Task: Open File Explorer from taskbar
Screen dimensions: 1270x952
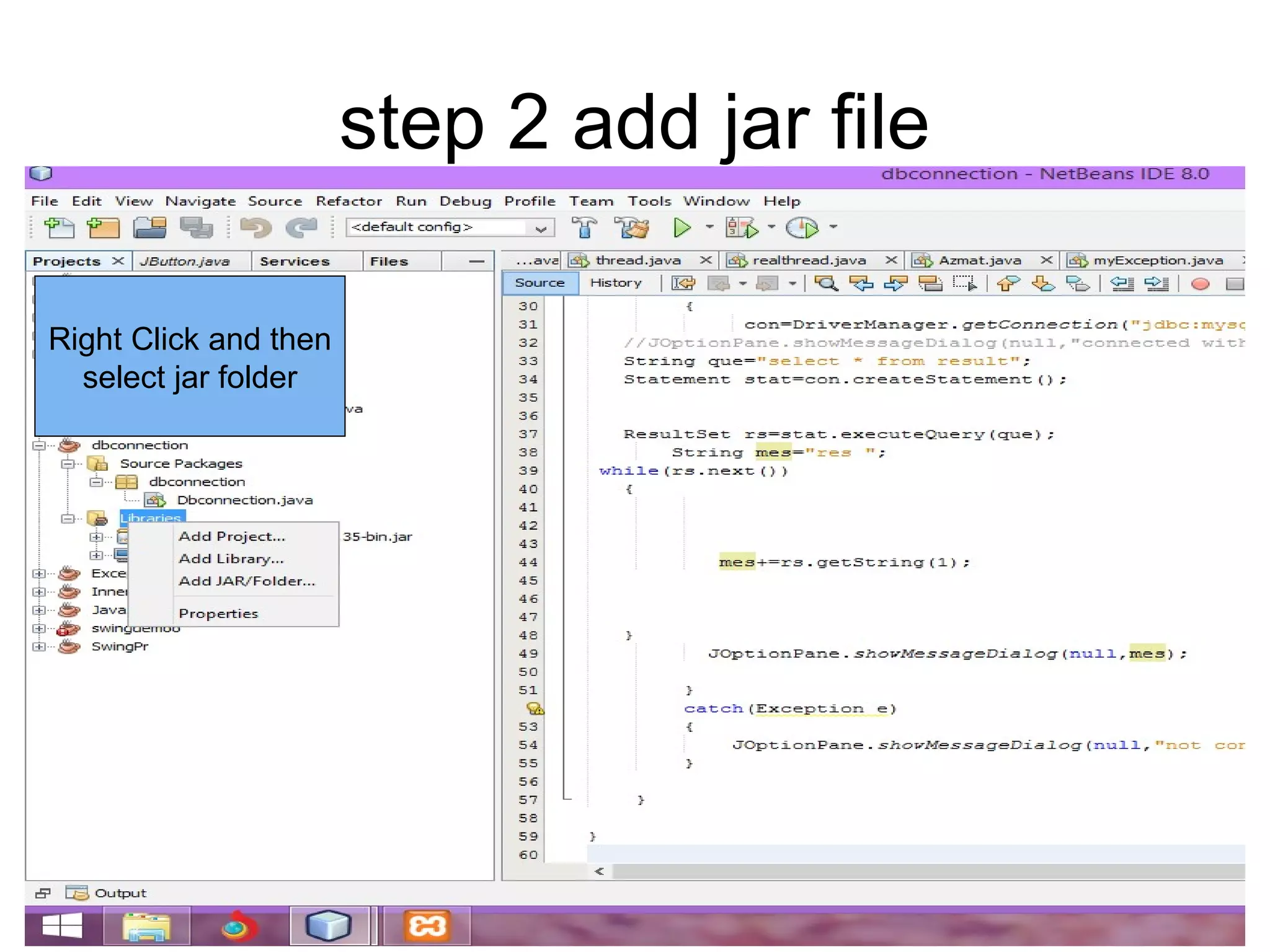Action: [x=146, y=927]
